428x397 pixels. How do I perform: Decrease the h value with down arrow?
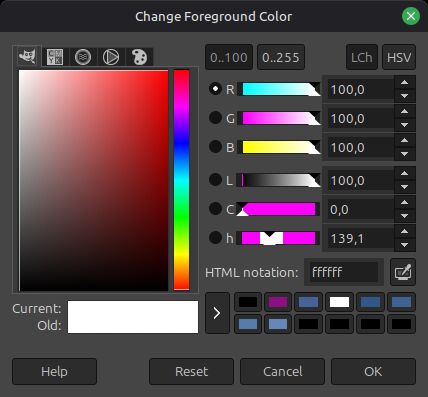(405, 245)
